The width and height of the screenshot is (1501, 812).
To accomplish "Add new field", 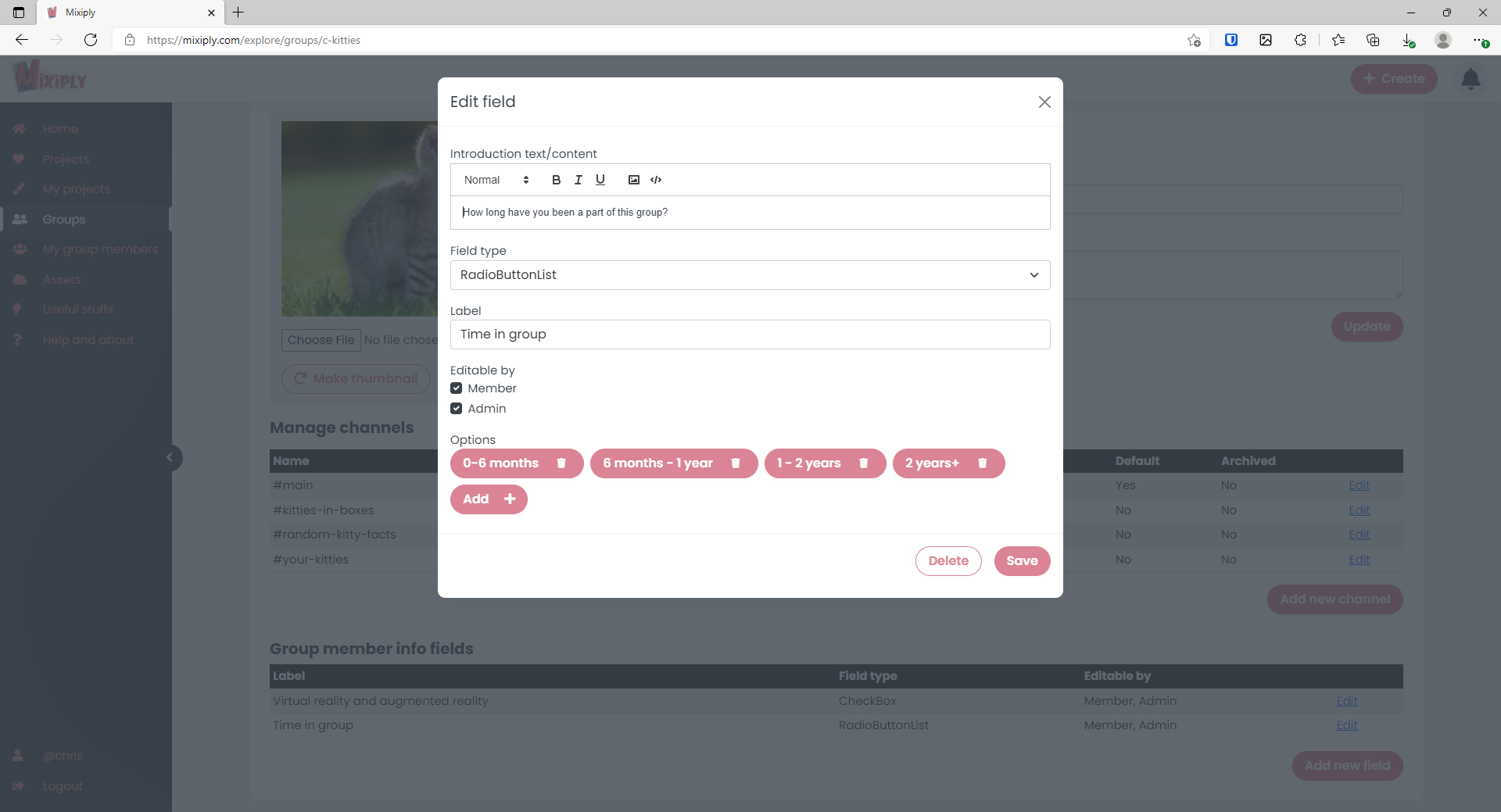I will pyautogui.click(x=1347, y=766).
